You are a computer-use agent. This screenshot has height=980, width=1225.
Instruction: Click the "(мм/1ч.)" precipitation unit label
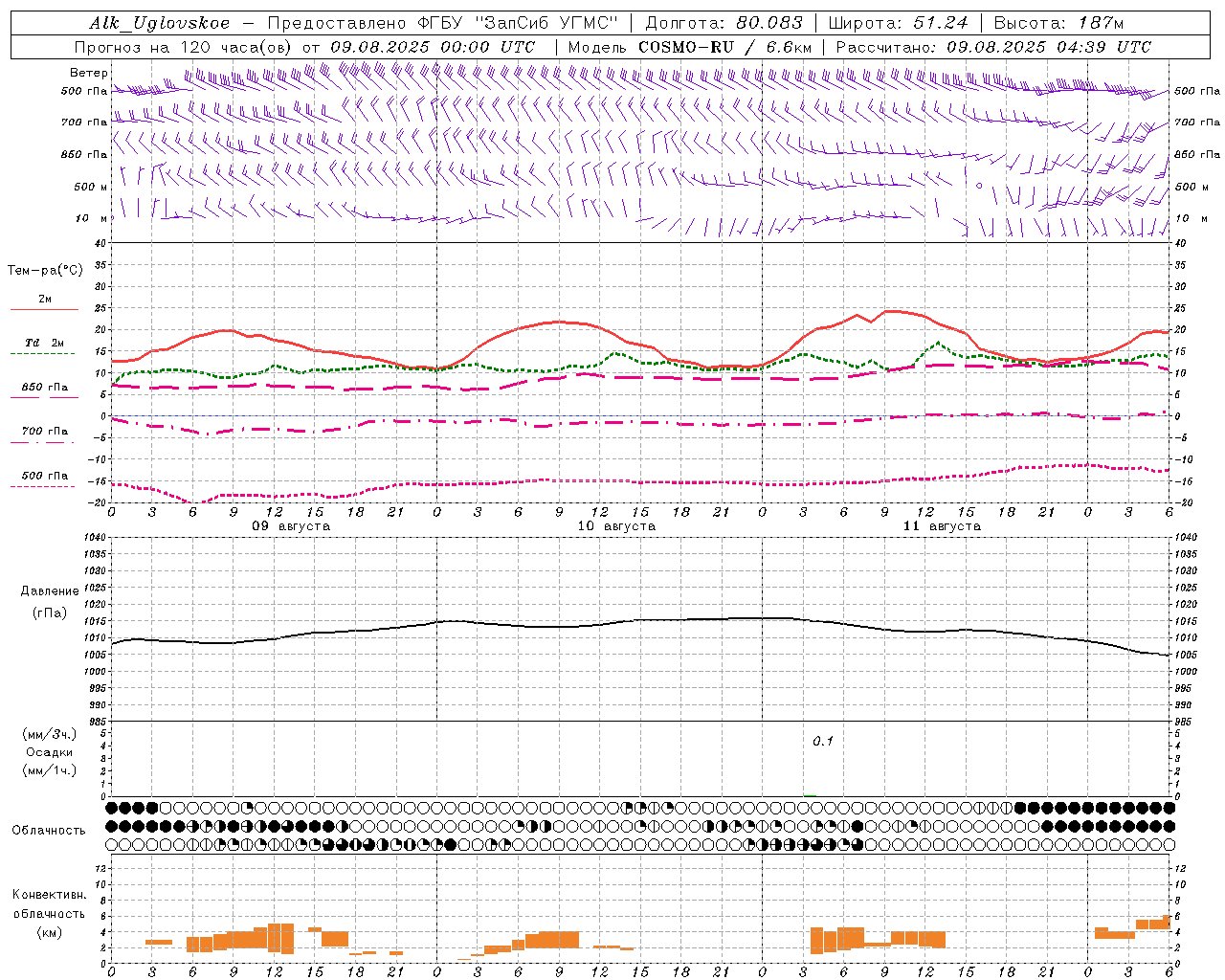coord(50,770)
